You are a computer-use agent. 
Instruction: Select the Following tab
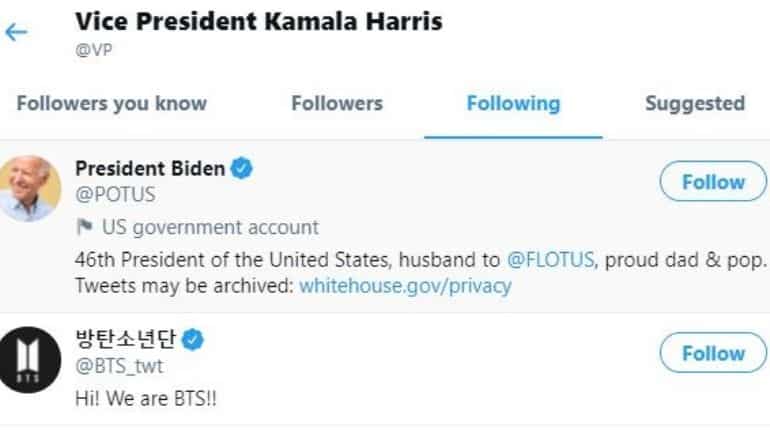pyautogui.click(x=513, y=104)
